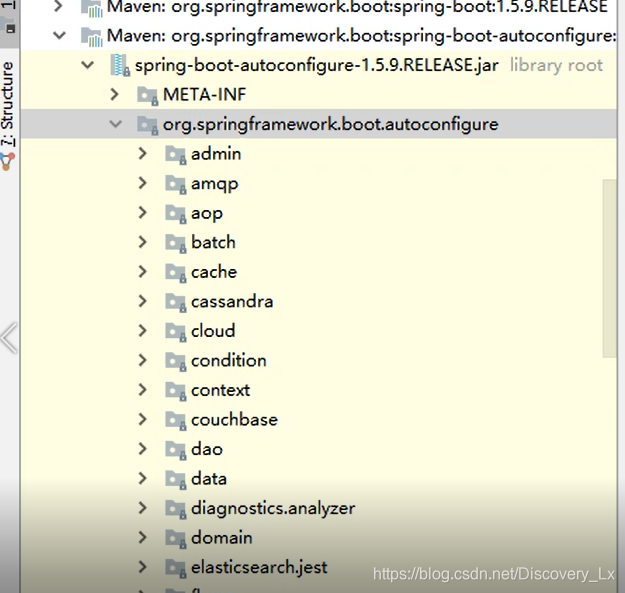The width and height of the screenshot is (625, 593).
Task: Select the domain tree item label
Action: click(222, 538)
